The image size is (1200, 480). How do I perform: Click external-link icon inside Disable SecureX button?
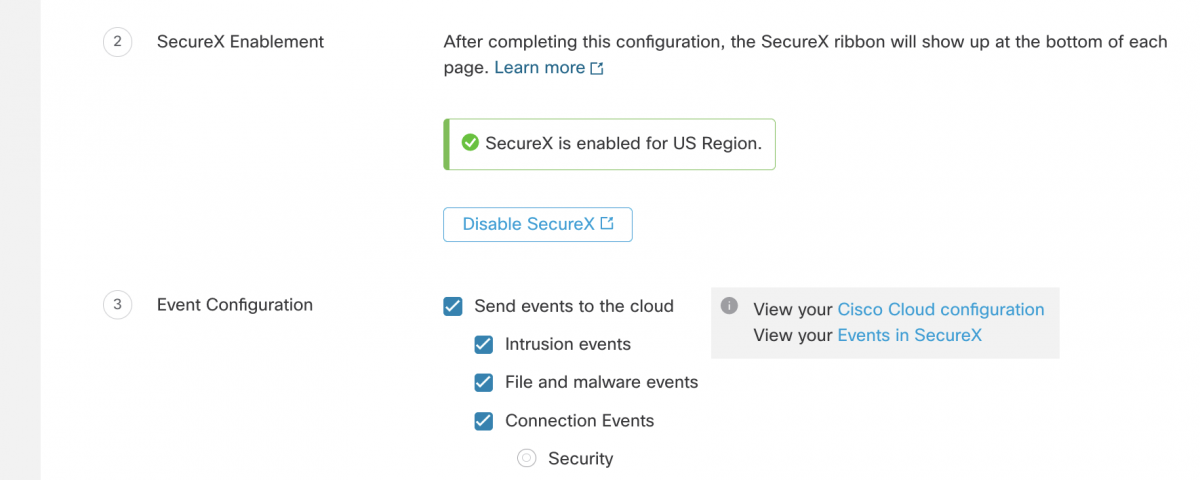coord(607,224)
